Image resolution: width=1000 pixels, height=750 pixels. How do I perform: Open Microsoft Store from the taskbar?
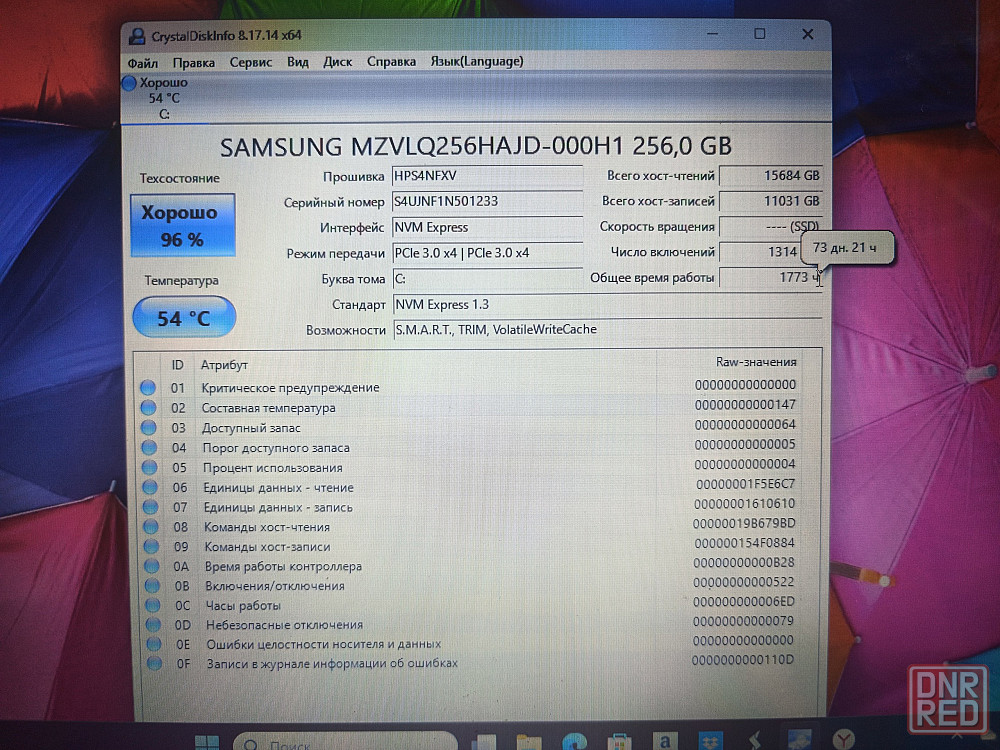(619, 741)
